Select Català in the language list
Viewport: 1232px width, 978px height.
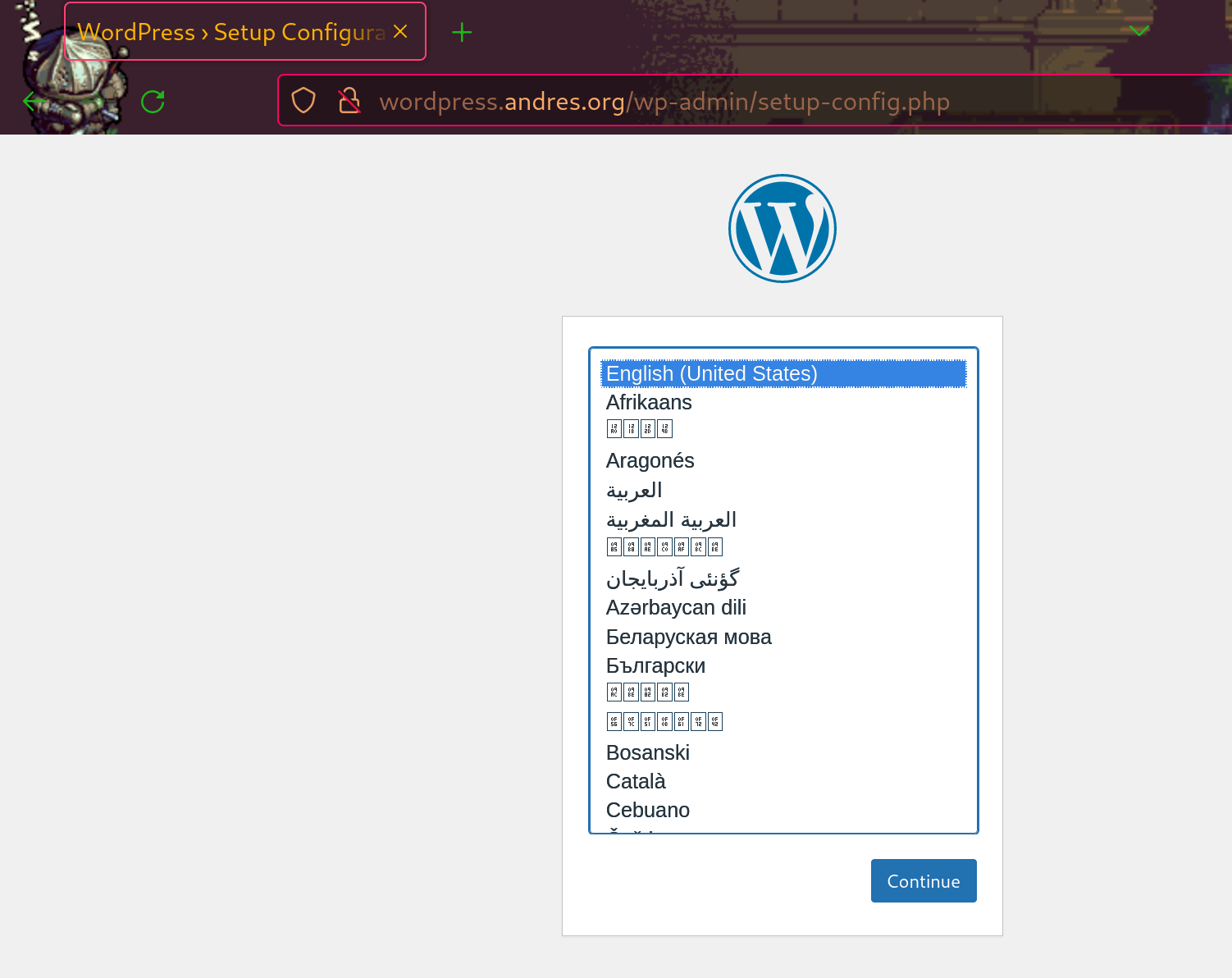tap(783, 781)
